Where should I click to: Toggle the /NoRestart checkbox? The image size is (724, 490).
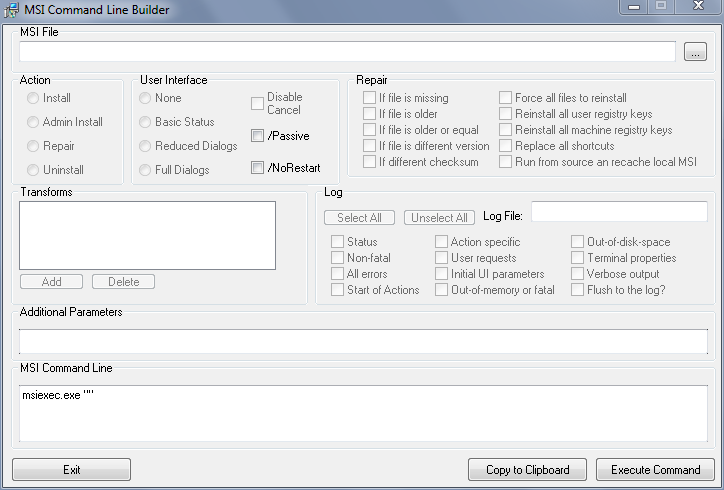pyautogui.click(x=258, y=168)
